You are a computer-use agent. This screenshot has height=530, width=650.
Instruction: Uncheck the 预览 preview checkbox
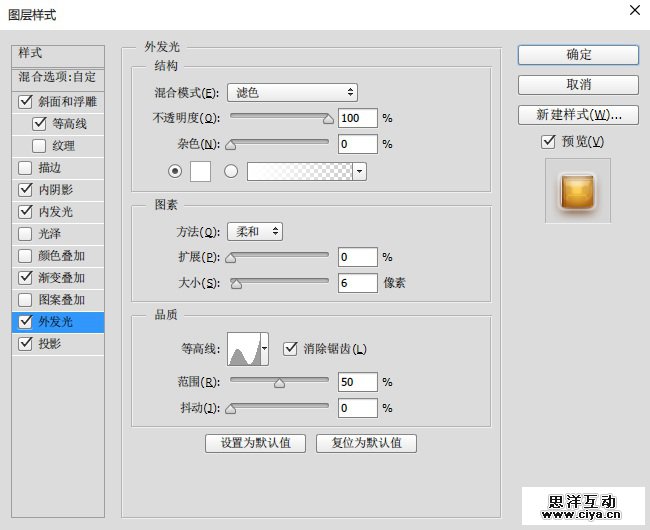point(547,142)
